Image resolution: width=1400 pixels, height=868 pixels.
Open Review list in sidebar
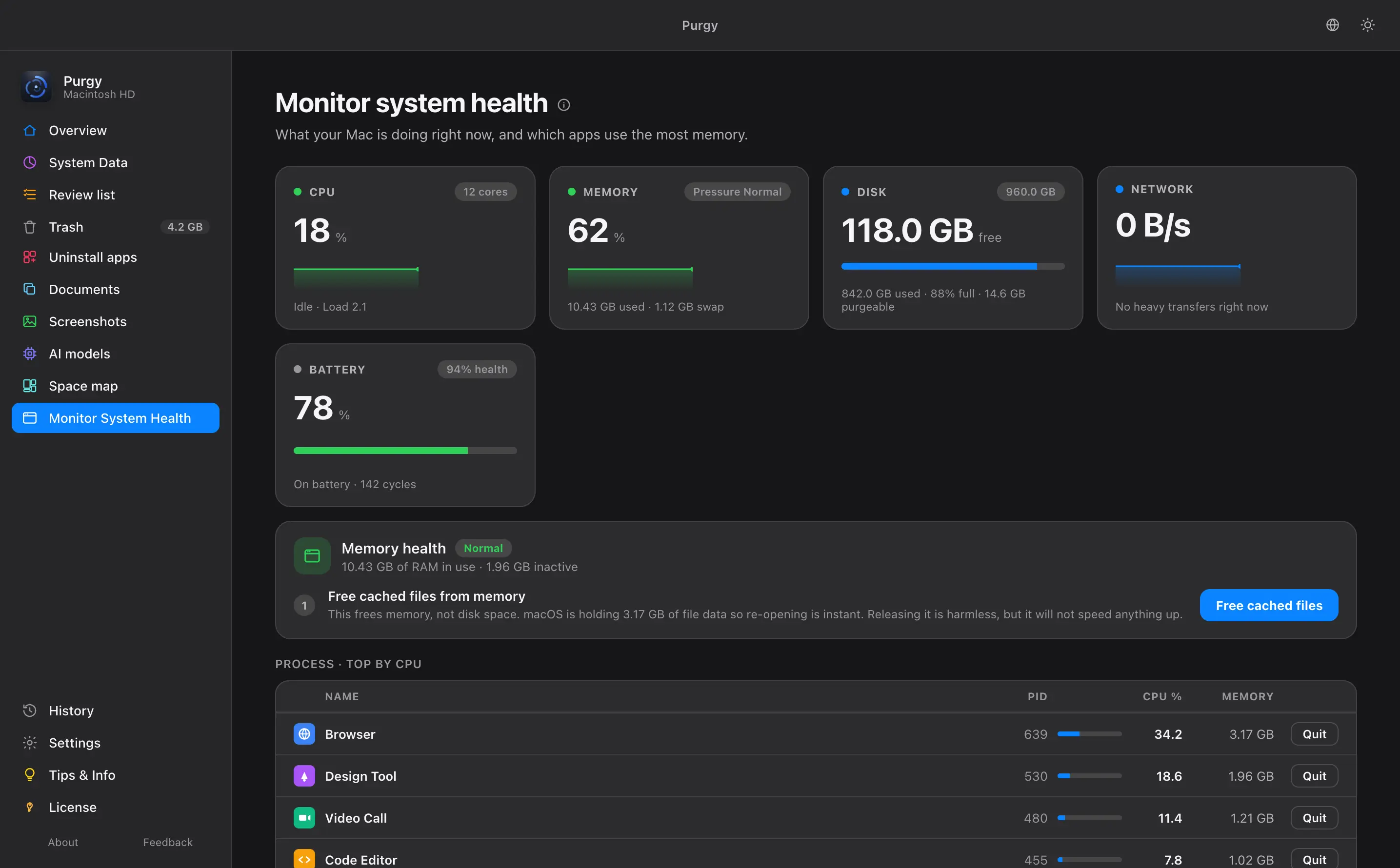pos(116,195)
